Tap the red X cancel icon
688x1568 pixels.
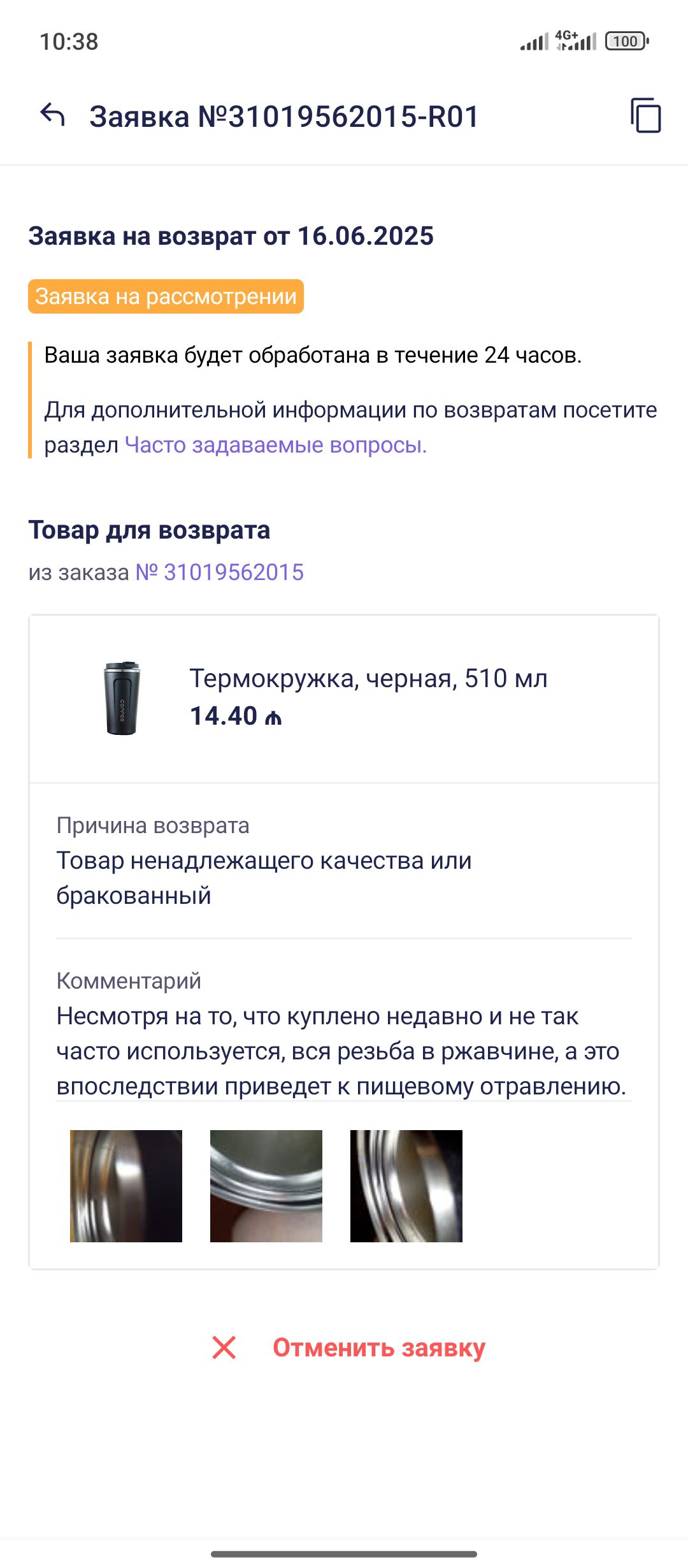tap(224, 1347)
